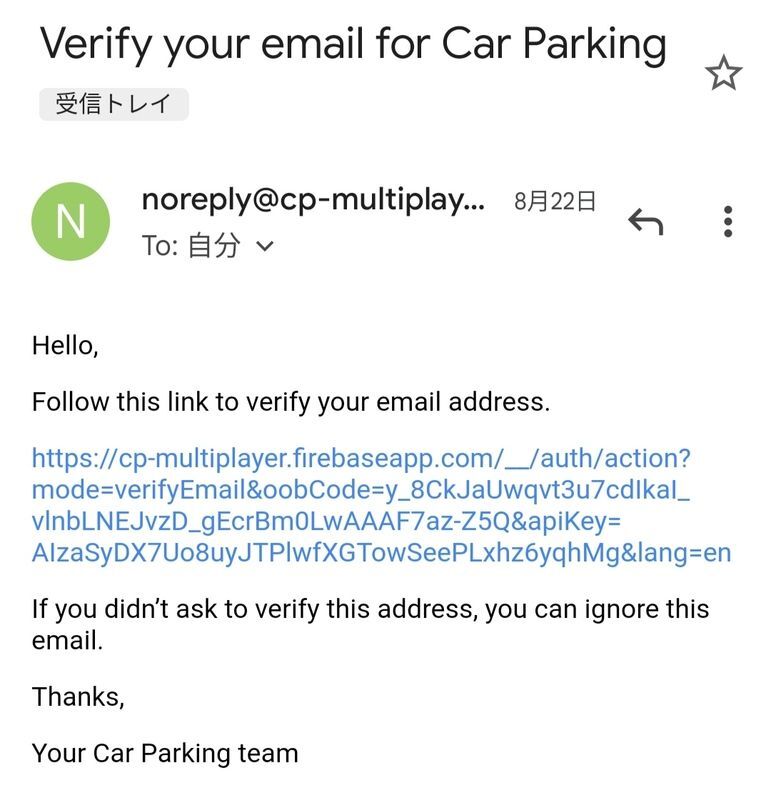The image size is (771, 800).
Task: Click the 'Thanks,' closing line
Action: 78,696
